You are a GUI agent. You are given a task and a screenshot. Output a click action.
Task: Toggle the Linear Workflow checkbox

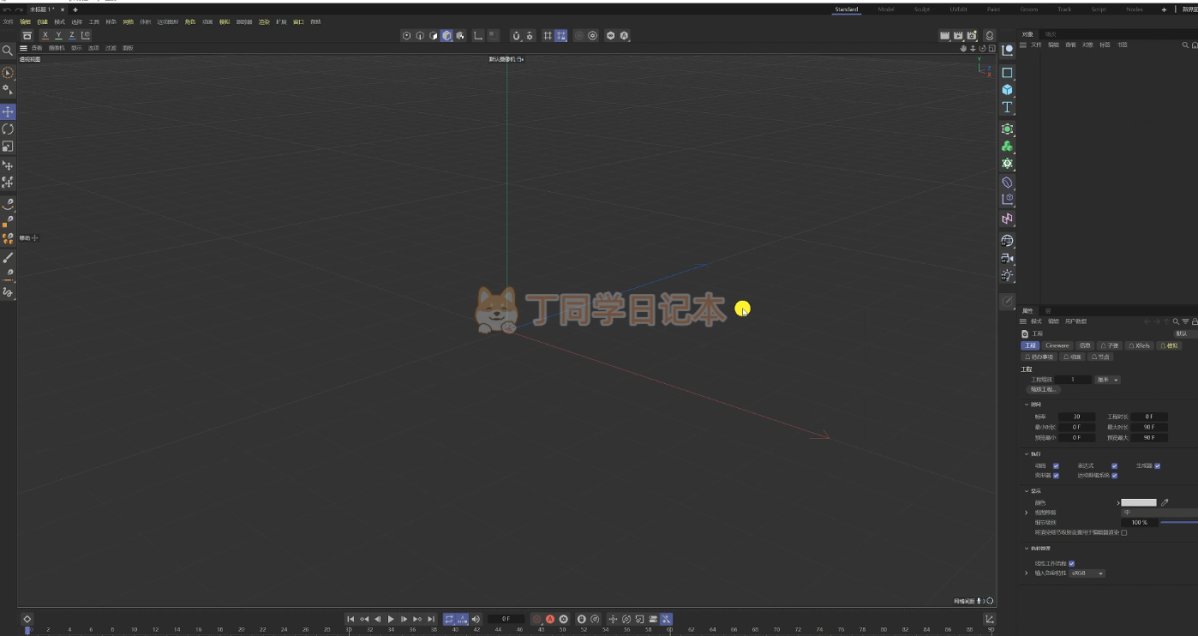(1072, 563)
